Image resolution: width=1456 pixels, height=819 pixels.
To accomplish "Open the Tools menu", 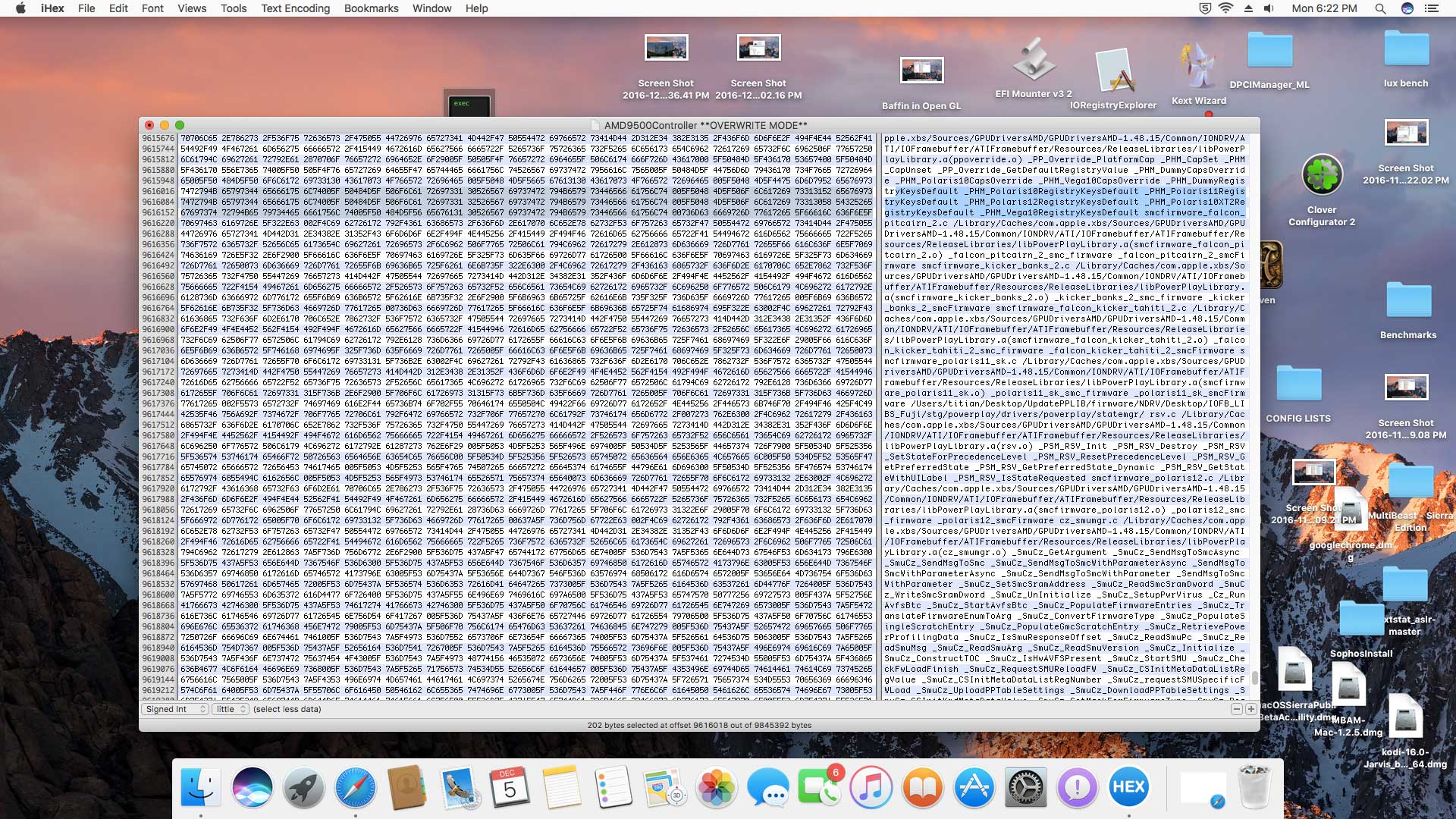I will click(x=233, y=8).
